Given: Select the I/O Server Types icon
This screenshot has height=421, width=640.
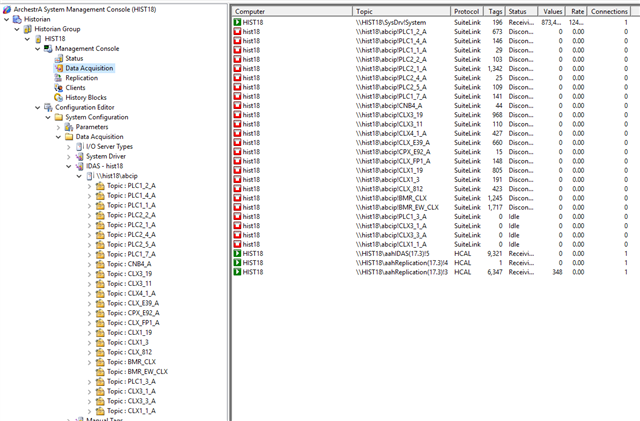Looking at the screenshot, I should (x=80, y=147).
